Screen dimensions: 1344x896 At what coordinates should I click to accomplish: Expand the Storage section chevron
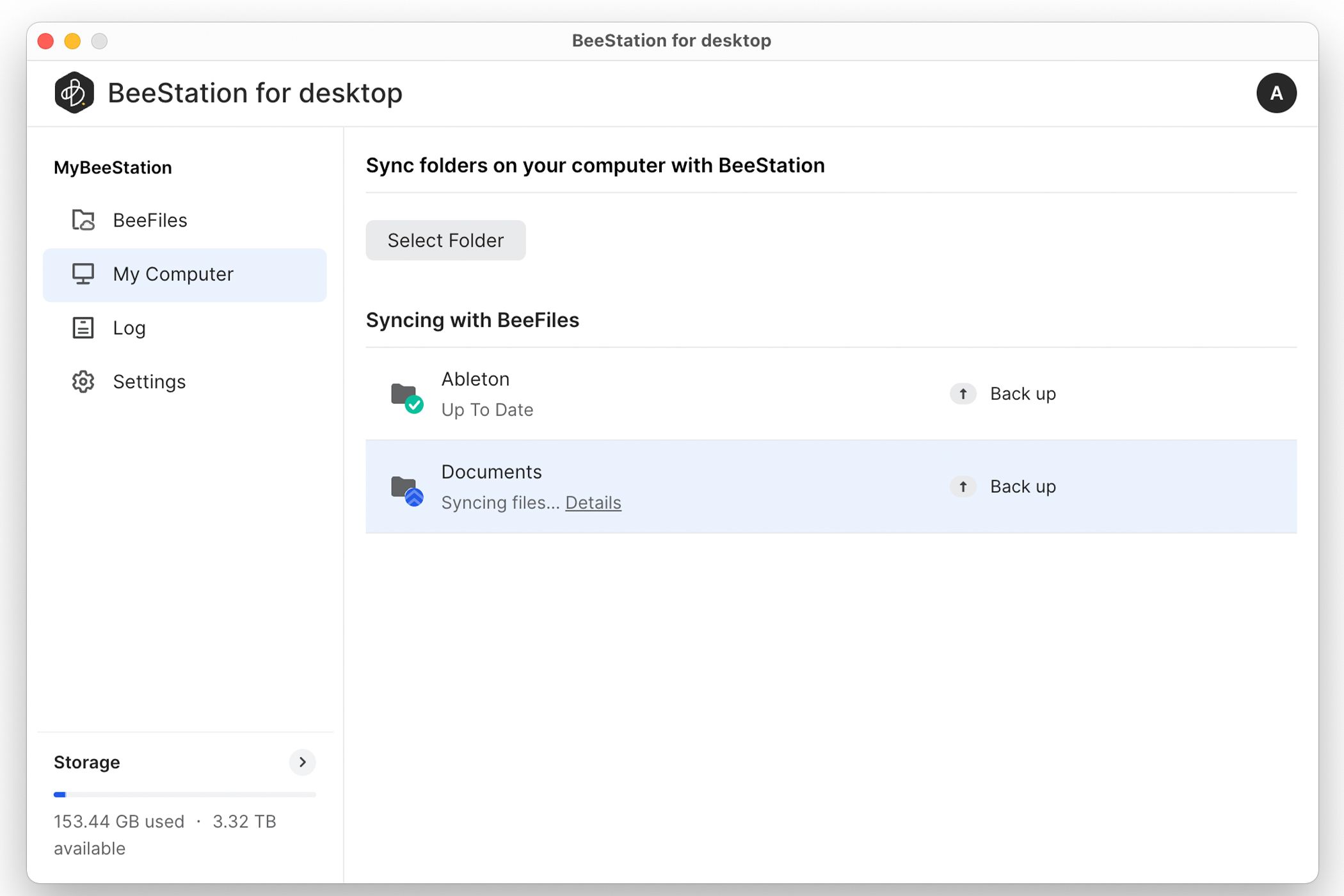302,762
